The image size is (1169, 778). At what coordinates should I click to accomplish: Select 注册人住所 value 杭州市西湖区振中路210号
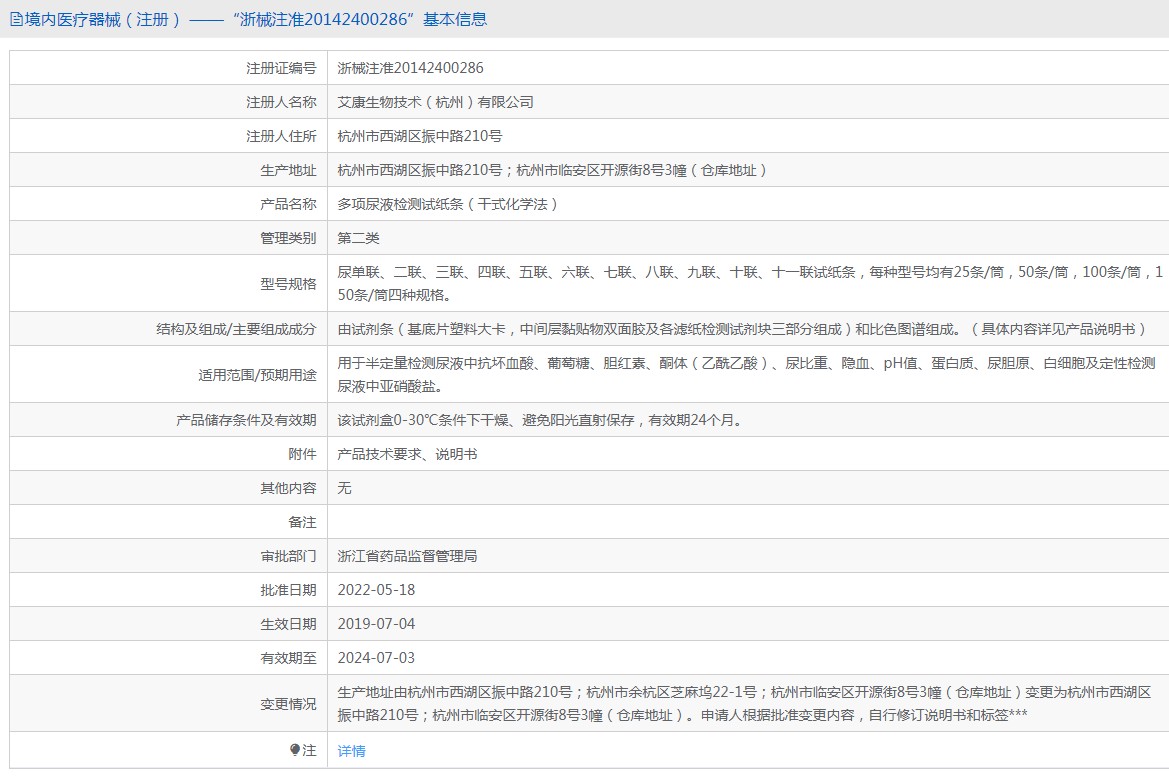(x=420, y=136)
